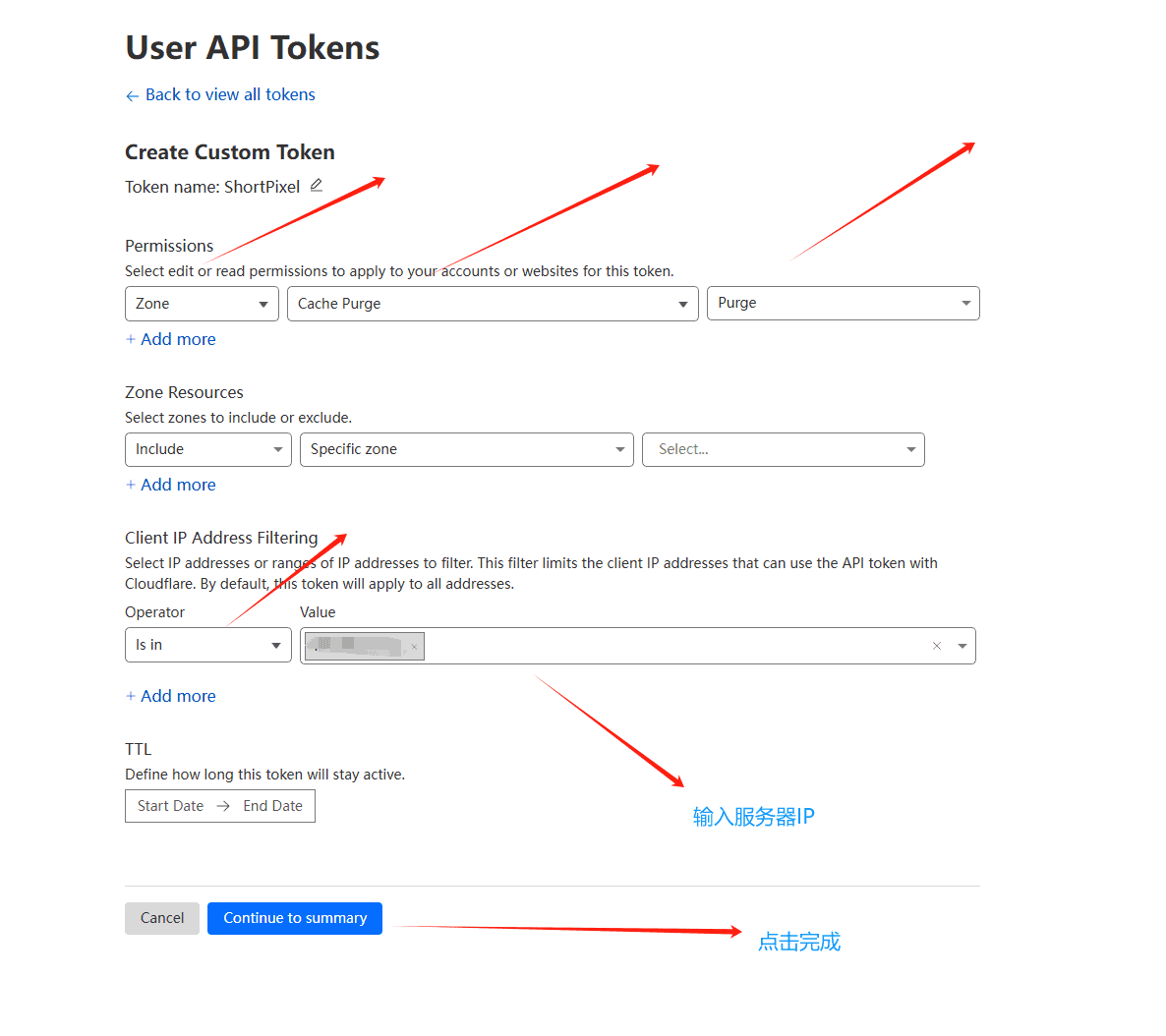The width and height of the screenshot is (1166, 1036).
Task: Remove the blurred IP address tag
Action: 414,647
